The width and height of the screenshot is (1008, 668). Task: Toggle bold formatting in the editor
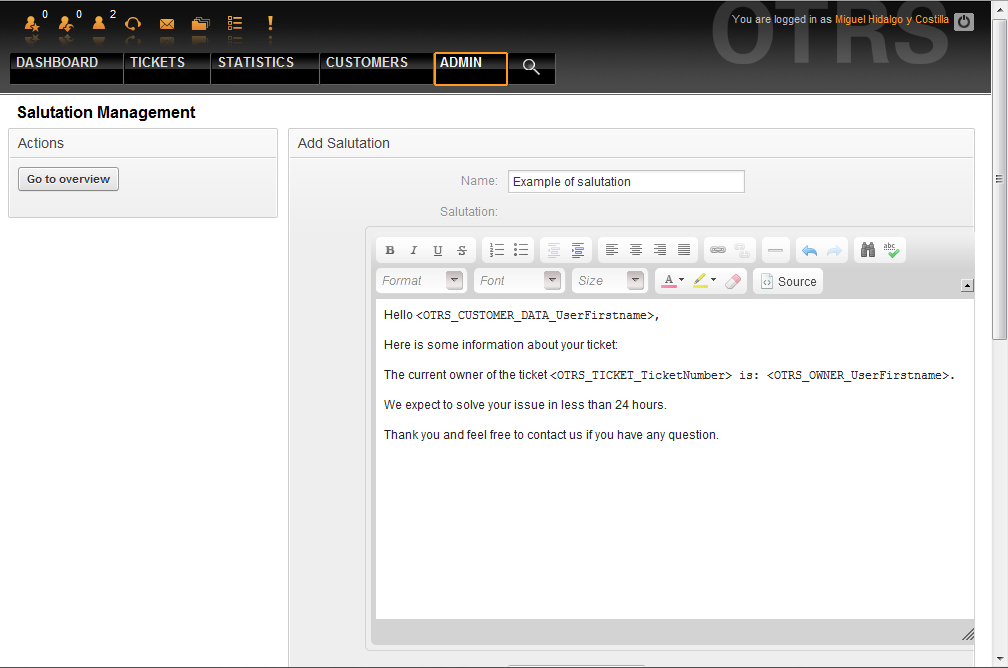(390, 250)
